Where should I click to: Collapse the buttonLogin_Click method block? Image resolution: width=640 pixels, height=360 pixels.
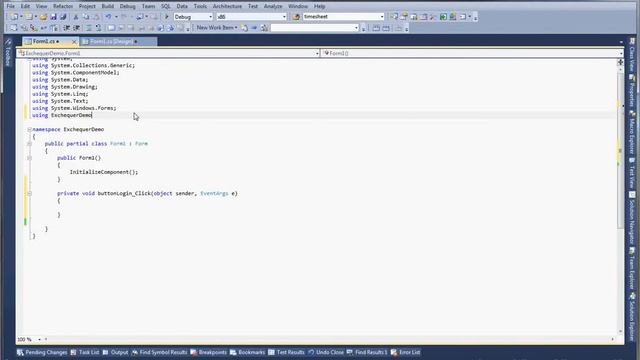[29, 193]
